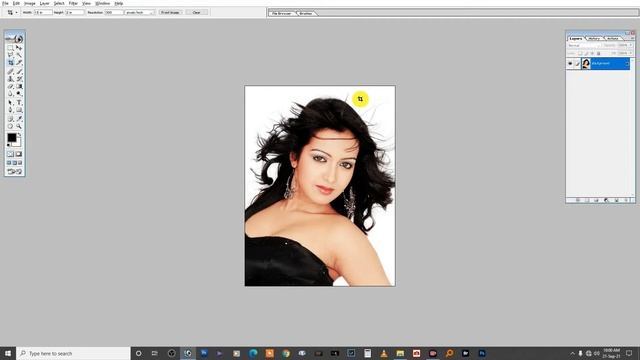Screen dimensions: 640x360
Task: Switch to the Actions tab
Action: (x=612, y=39)
